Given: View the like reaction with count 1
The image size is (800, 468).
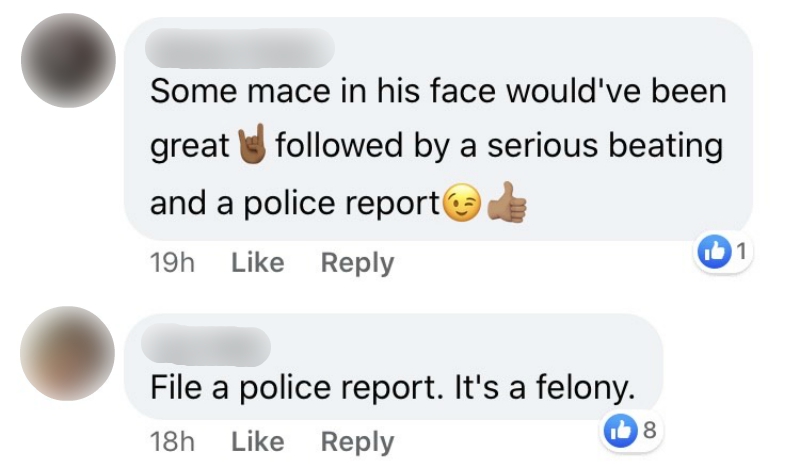Looking at the screenshot, I should point(722,252).
